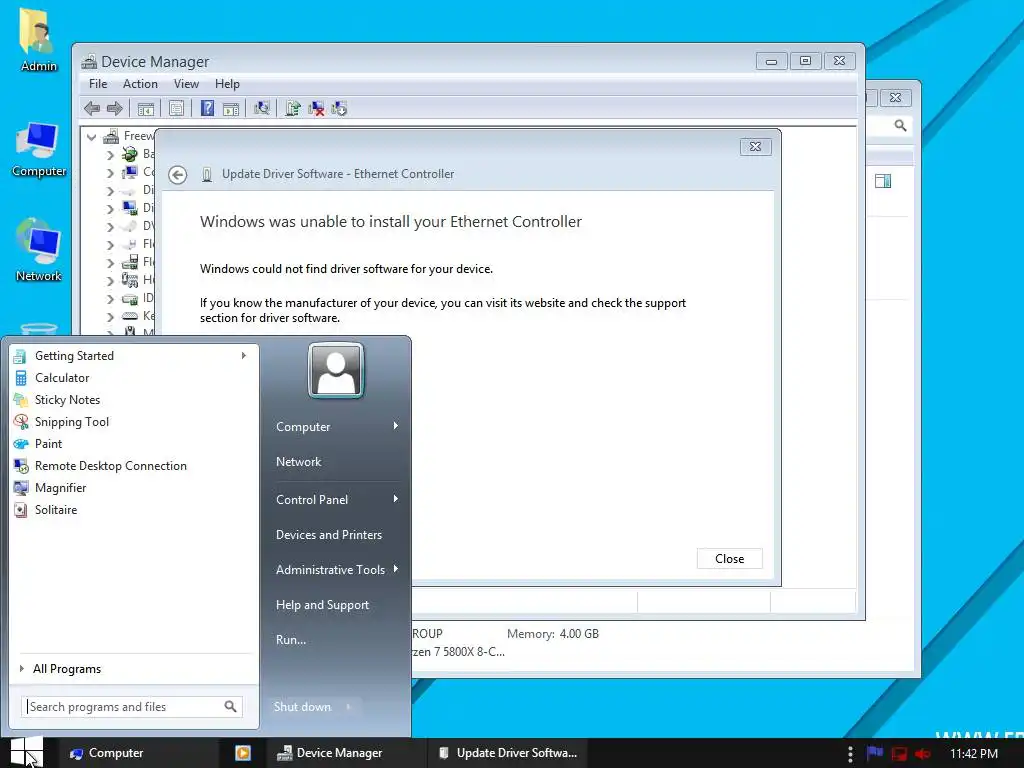Open Network from Start menu right pane

coord(298,462)
